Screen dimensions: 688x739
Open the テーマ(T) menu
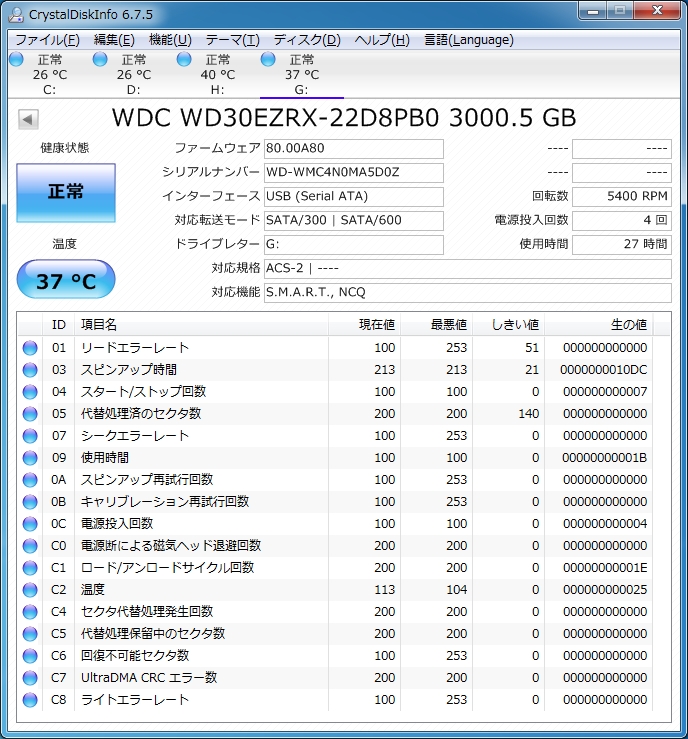tap(233, 40)
